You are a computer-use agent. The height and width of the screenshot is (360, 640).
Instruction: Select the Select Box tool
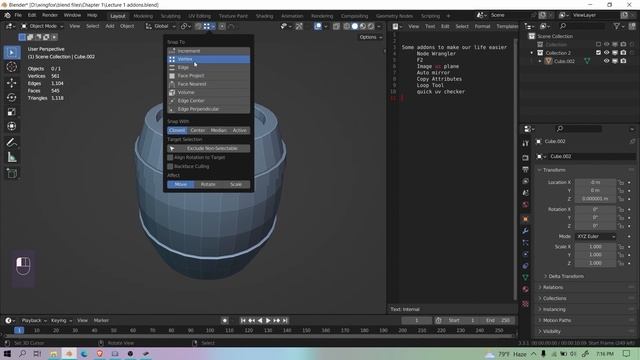(x=11, y=53)
